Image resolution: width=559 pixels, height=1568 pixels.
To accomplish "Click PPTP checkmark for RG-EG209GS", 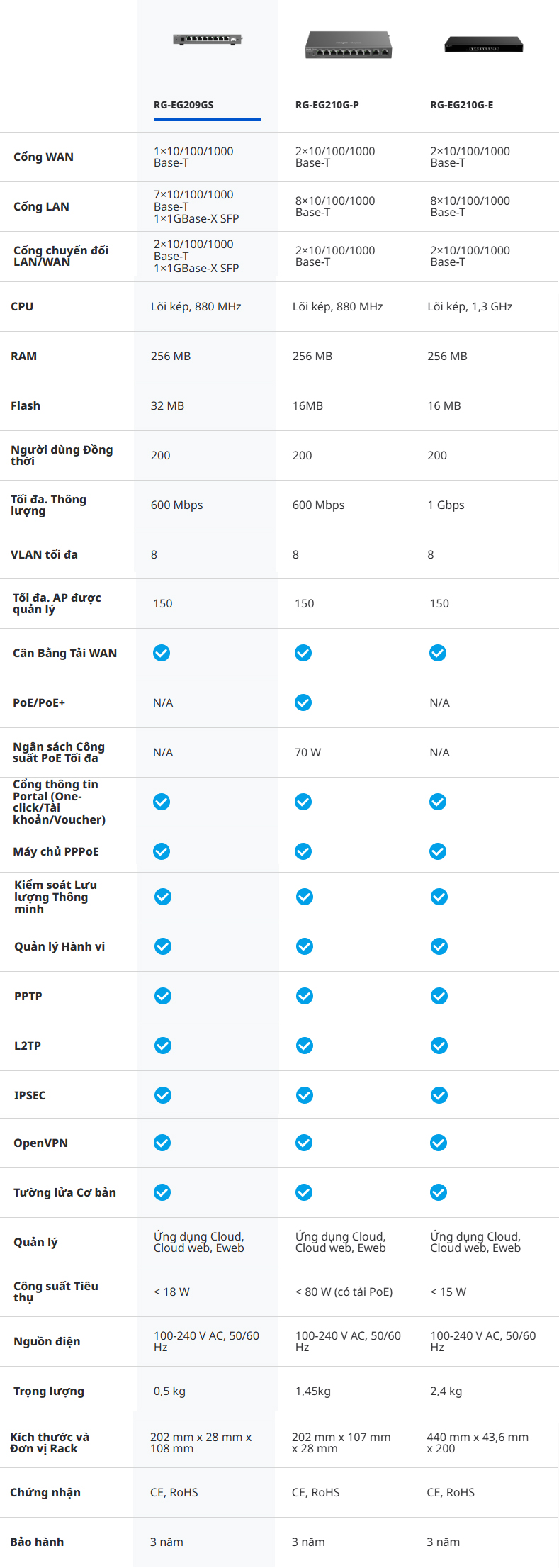I will pos(163,996).
